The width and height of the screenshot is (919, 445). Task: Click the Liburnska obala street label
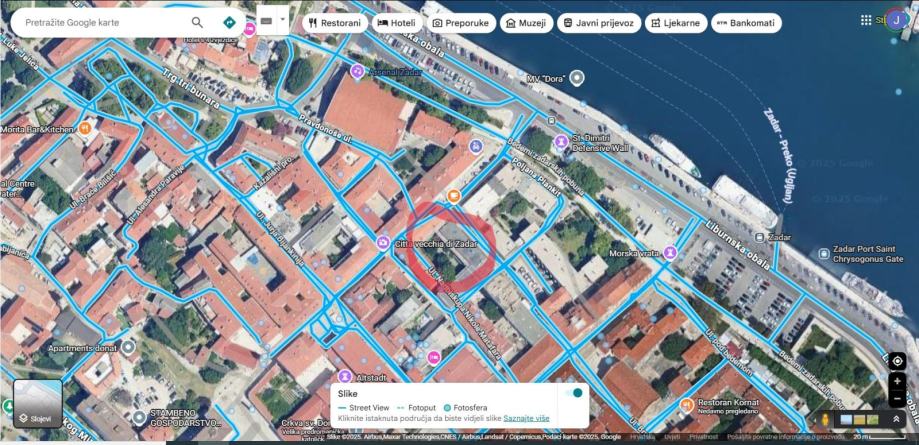click(x=740, y=244)
